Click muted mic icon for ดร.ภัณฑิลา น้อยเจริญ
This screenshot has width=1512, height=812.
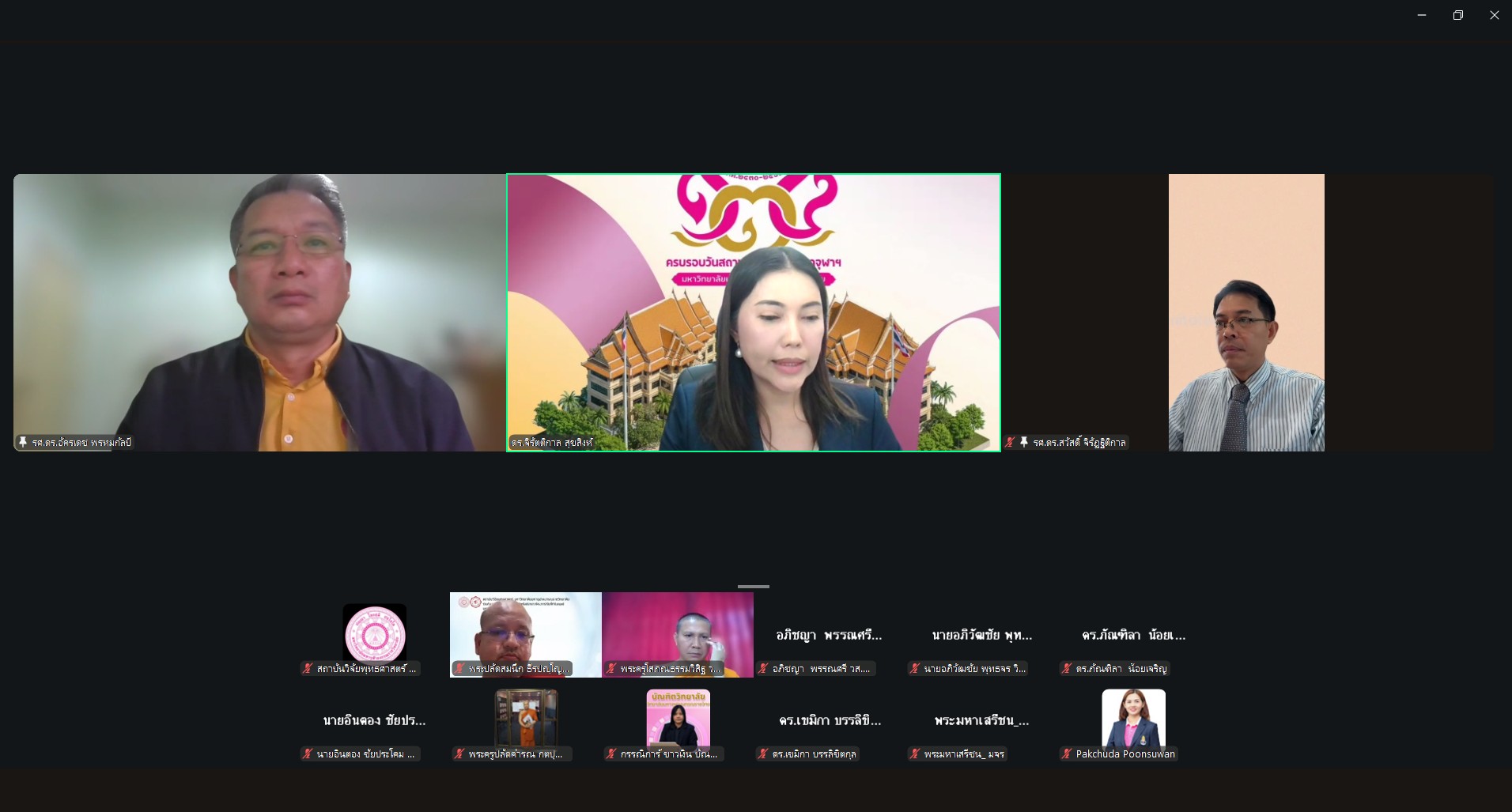1067,669
